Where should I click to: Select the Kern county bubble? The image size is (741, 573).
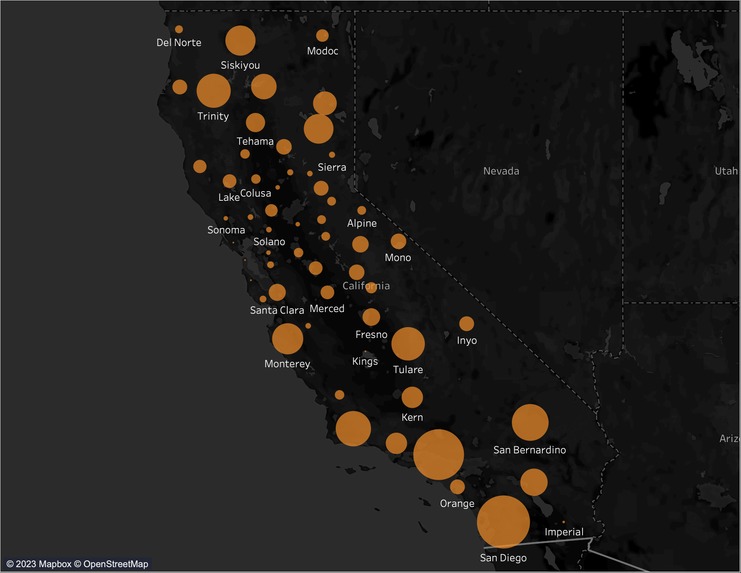pyautogui.click(x=412, y=397)
